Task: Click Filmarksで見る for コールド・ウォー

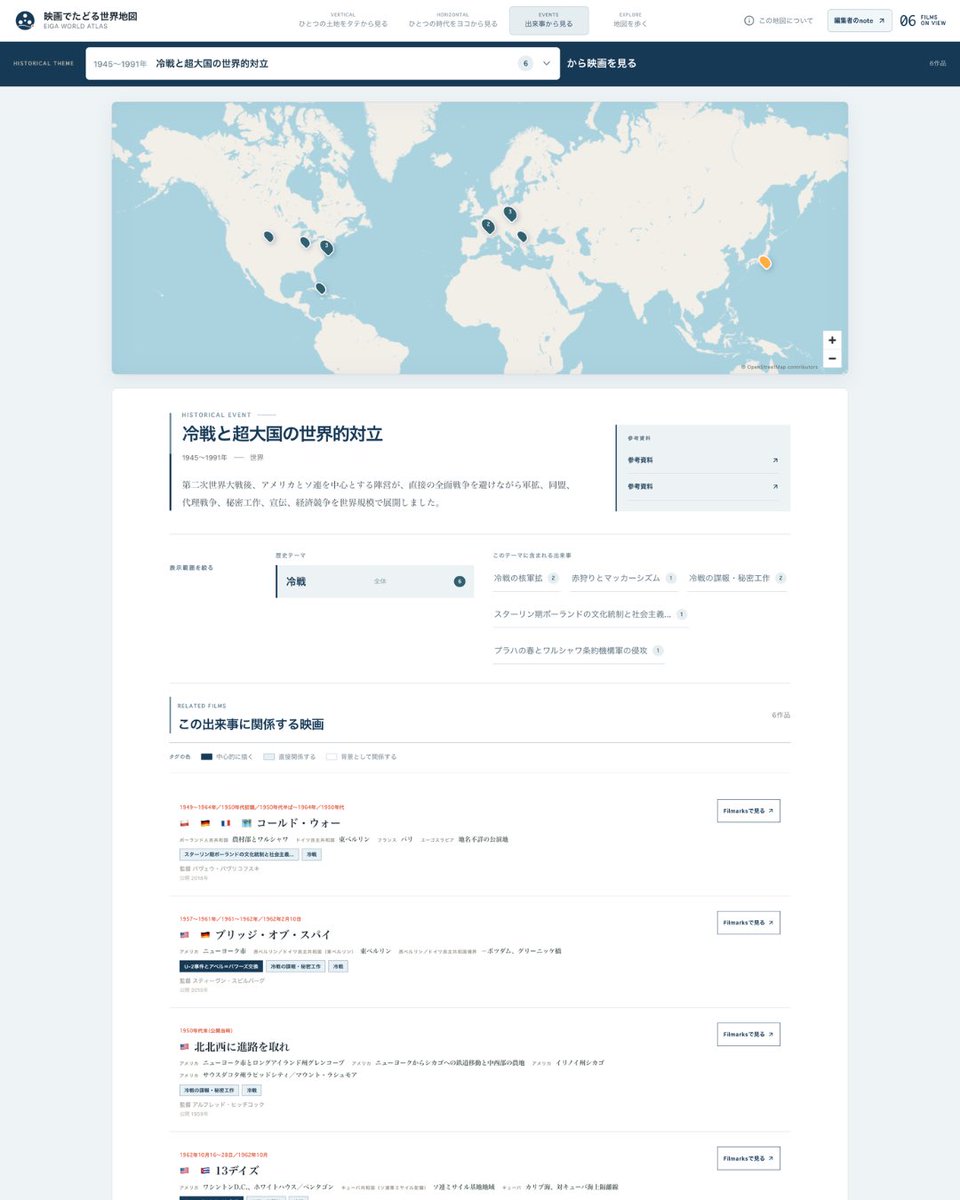Action: click(x=748, y=811)
